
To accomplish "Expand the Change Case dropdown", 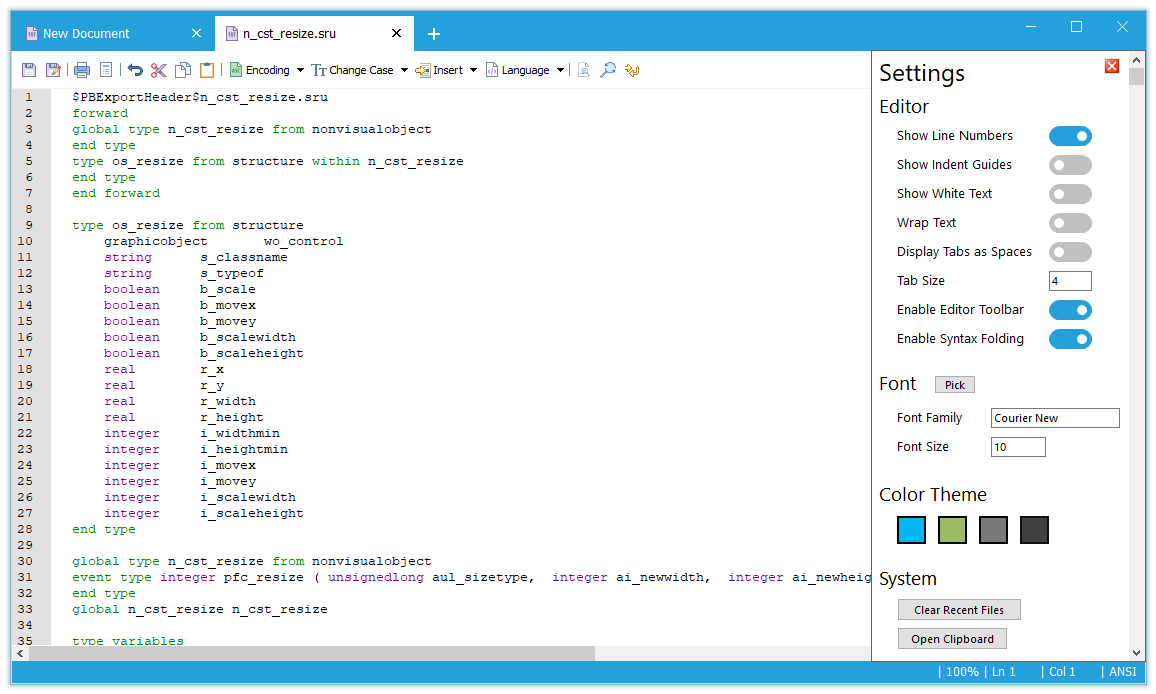I will pos(360,70).
